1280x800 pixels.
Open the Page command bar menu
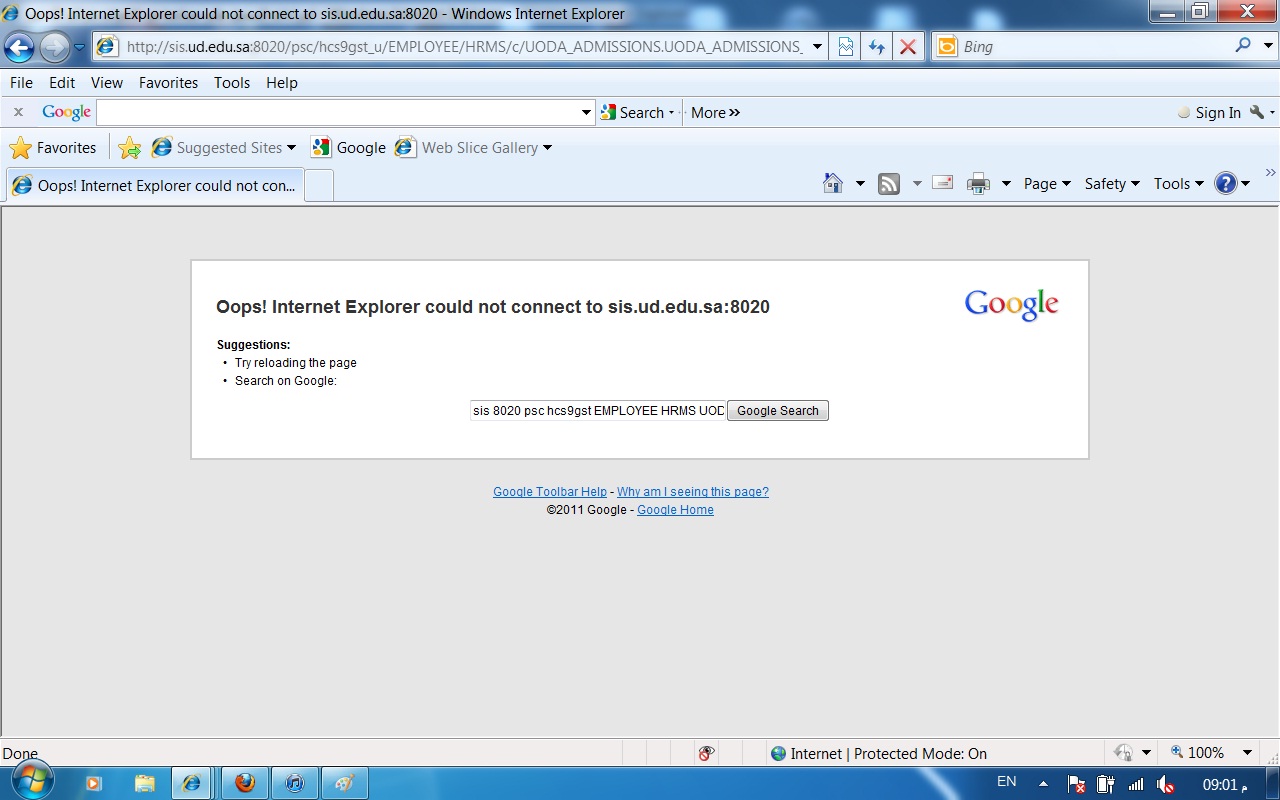[1047, 184]
